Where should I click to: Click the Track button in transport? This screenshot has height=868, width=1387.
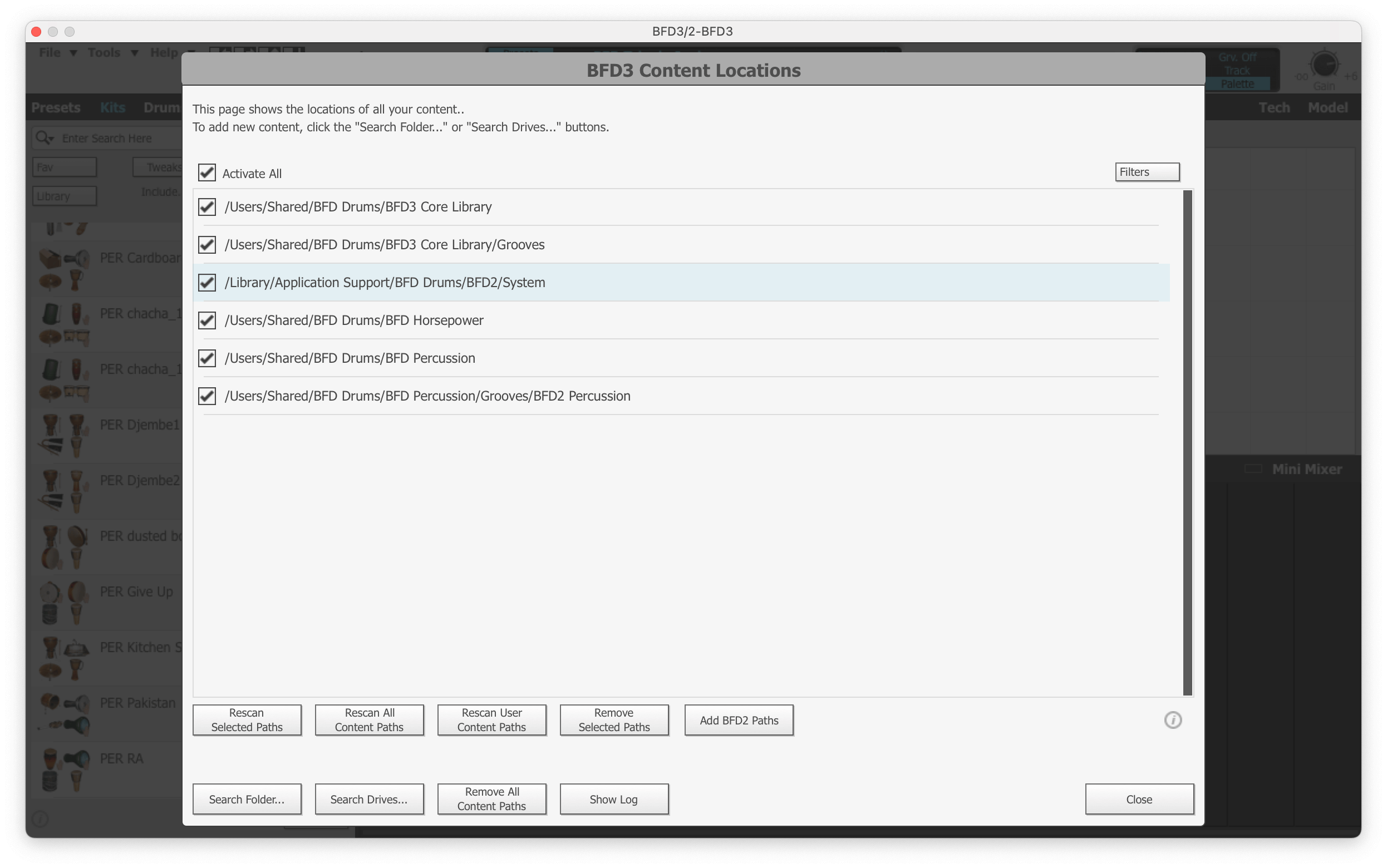tap(1238, 71)
